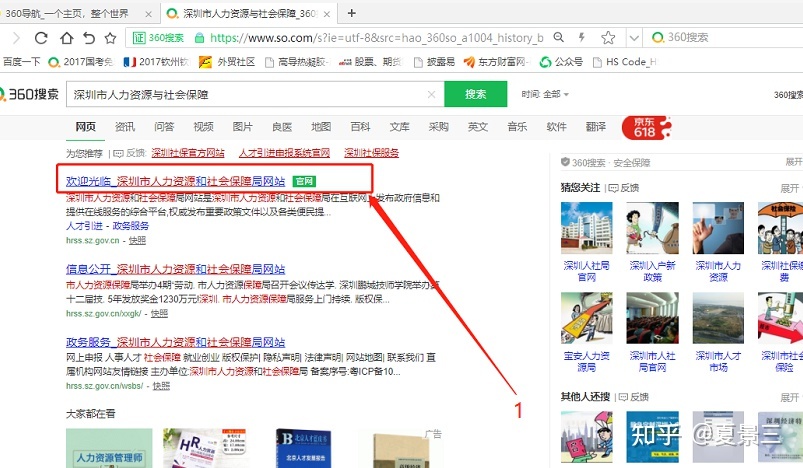The height and width of the screenshot is (468, 803).
Task: Go to the browser home page icon
Action: point(67,38)
